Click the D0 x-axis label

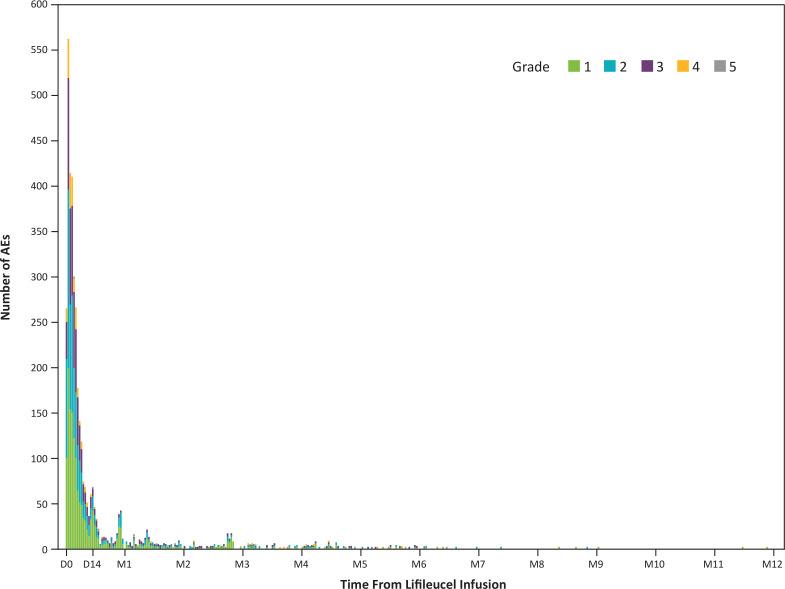[x=66, y=564]
